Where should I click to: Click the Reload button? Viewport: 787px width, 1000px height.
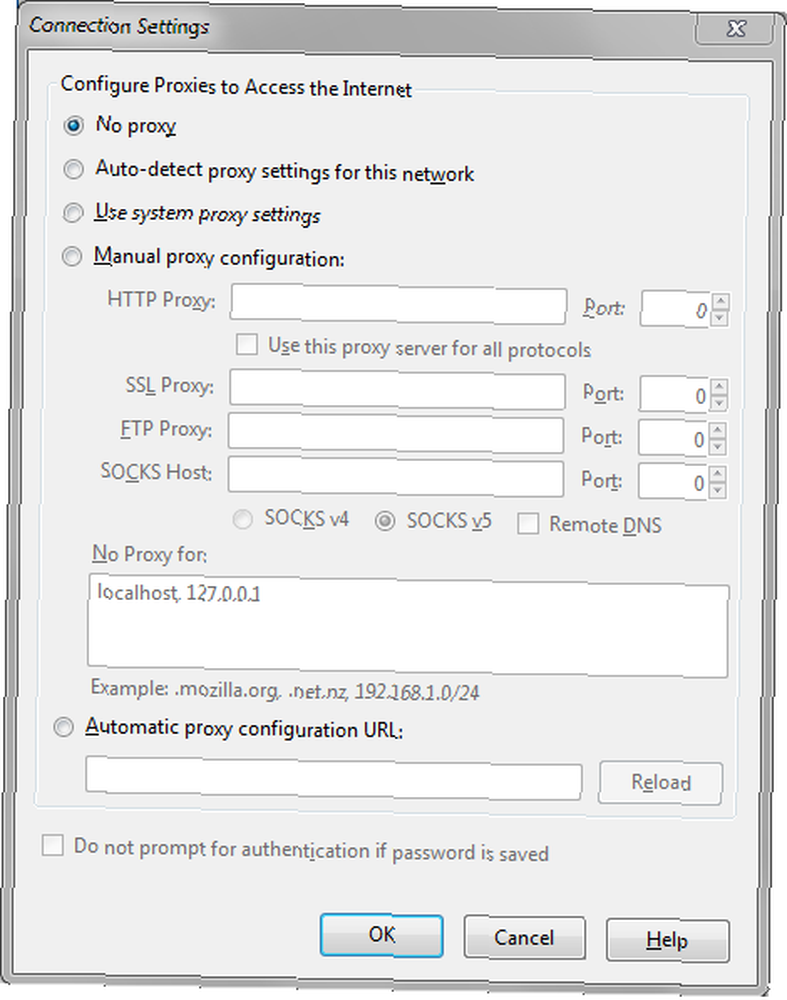tap(661, 782)
